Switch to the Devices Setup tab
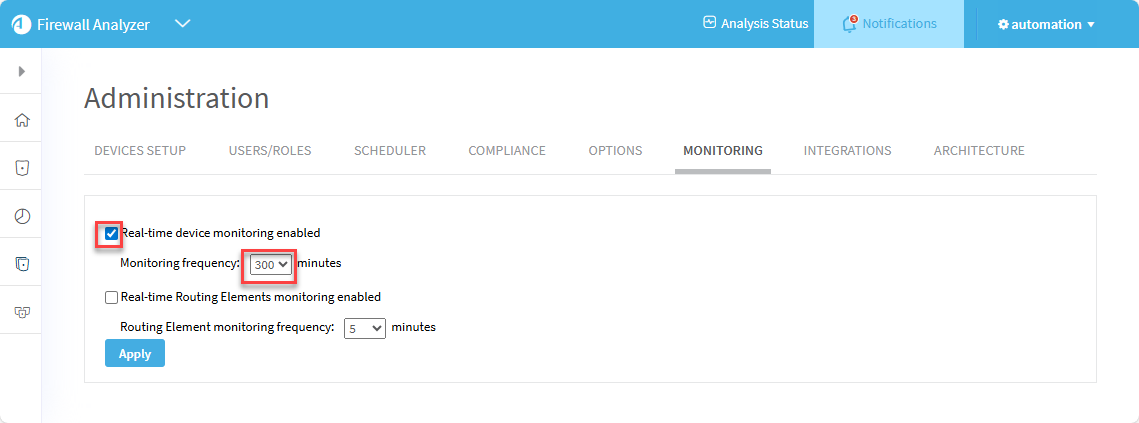The width and height of the screenshot is (1139, 423). (x=140, y=151)
